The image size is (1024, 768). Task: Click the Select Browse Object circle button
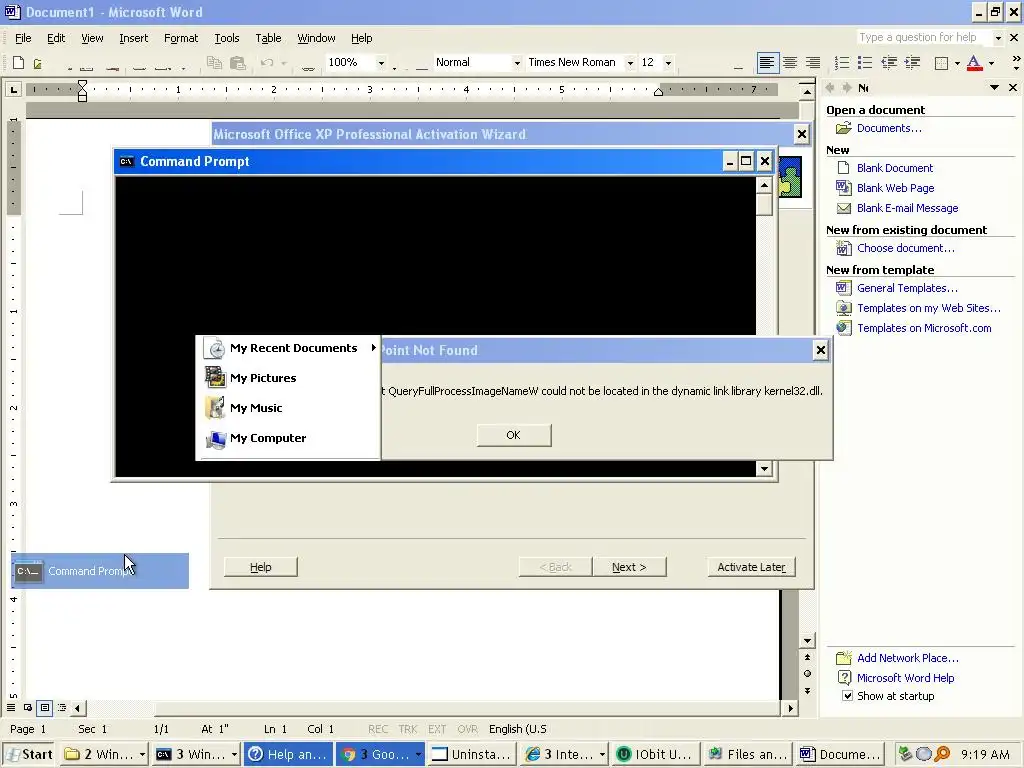[807, 673]
